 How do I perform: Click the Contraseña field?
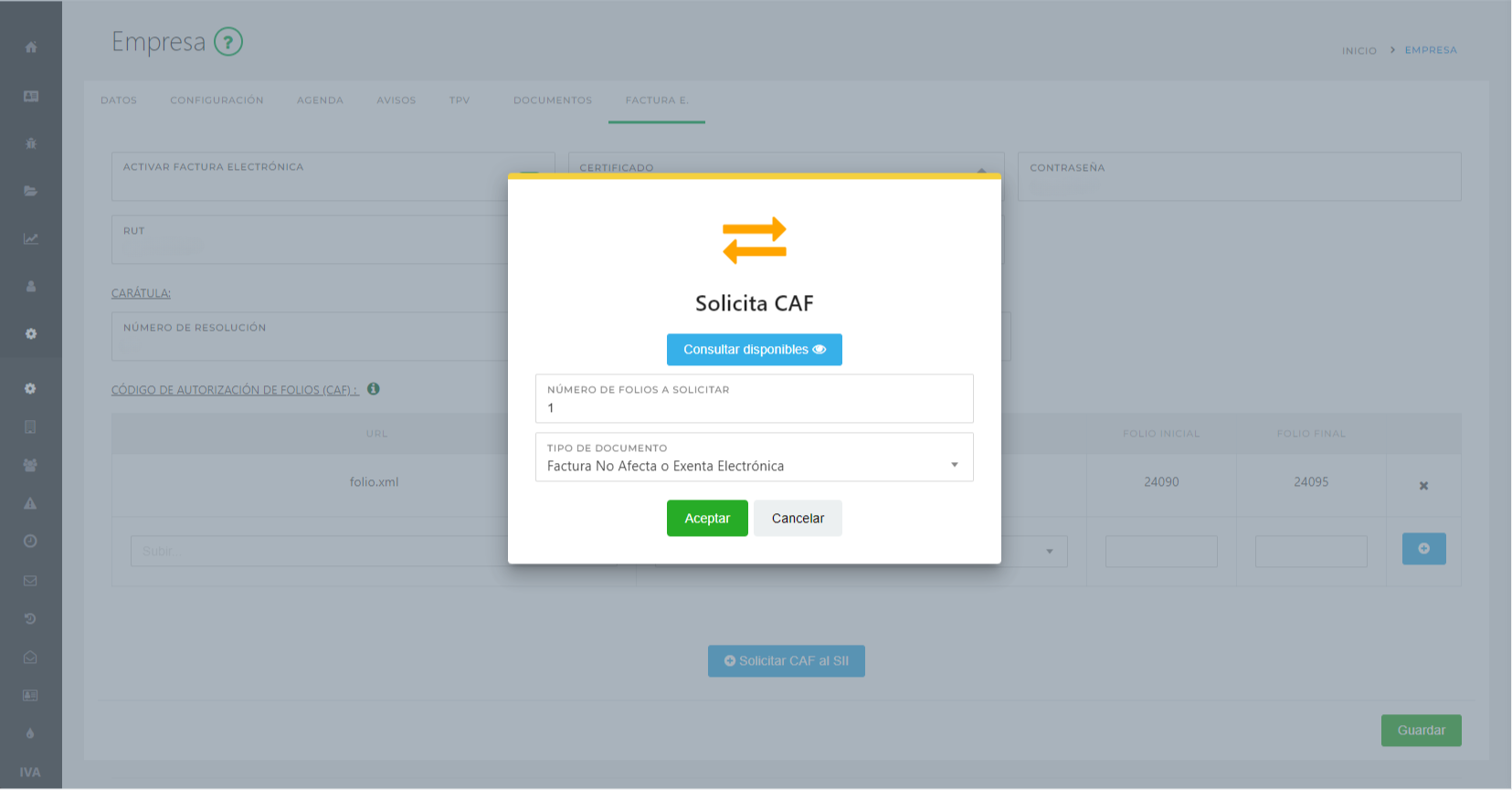(1240, 177)
